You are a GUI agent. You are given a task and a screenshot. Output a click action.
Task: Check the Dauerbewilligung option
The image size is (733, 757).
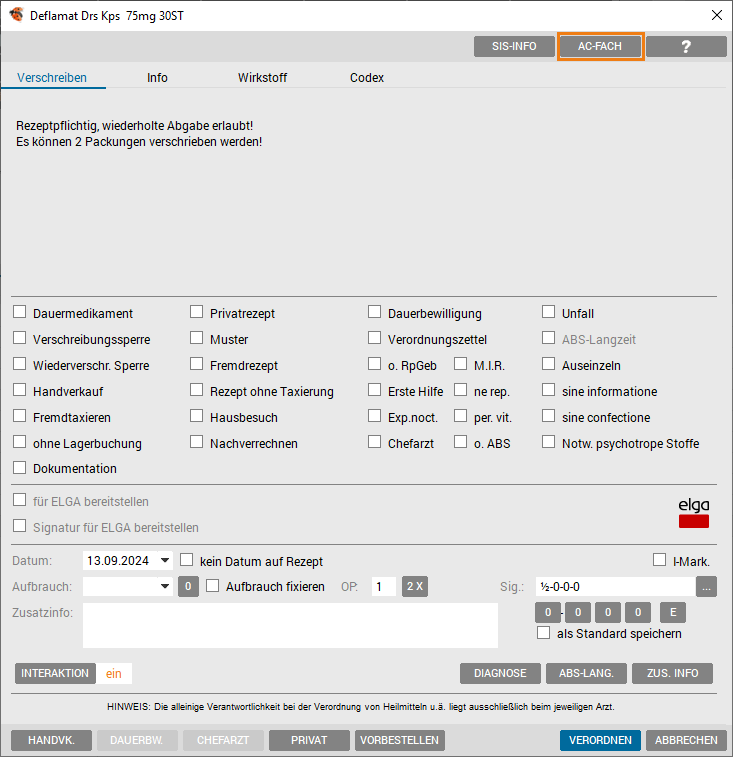pos(374,312)
